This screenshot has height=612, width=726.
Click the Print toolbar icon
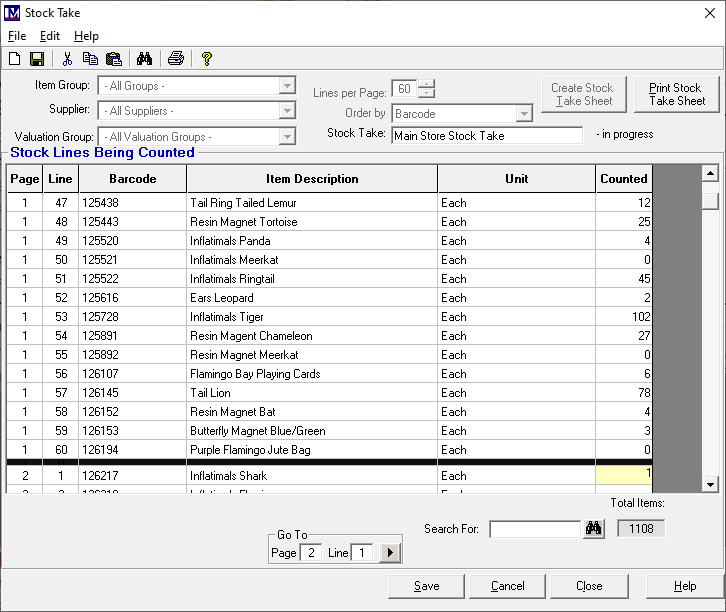pyautogui.click(x=176, y=59)
